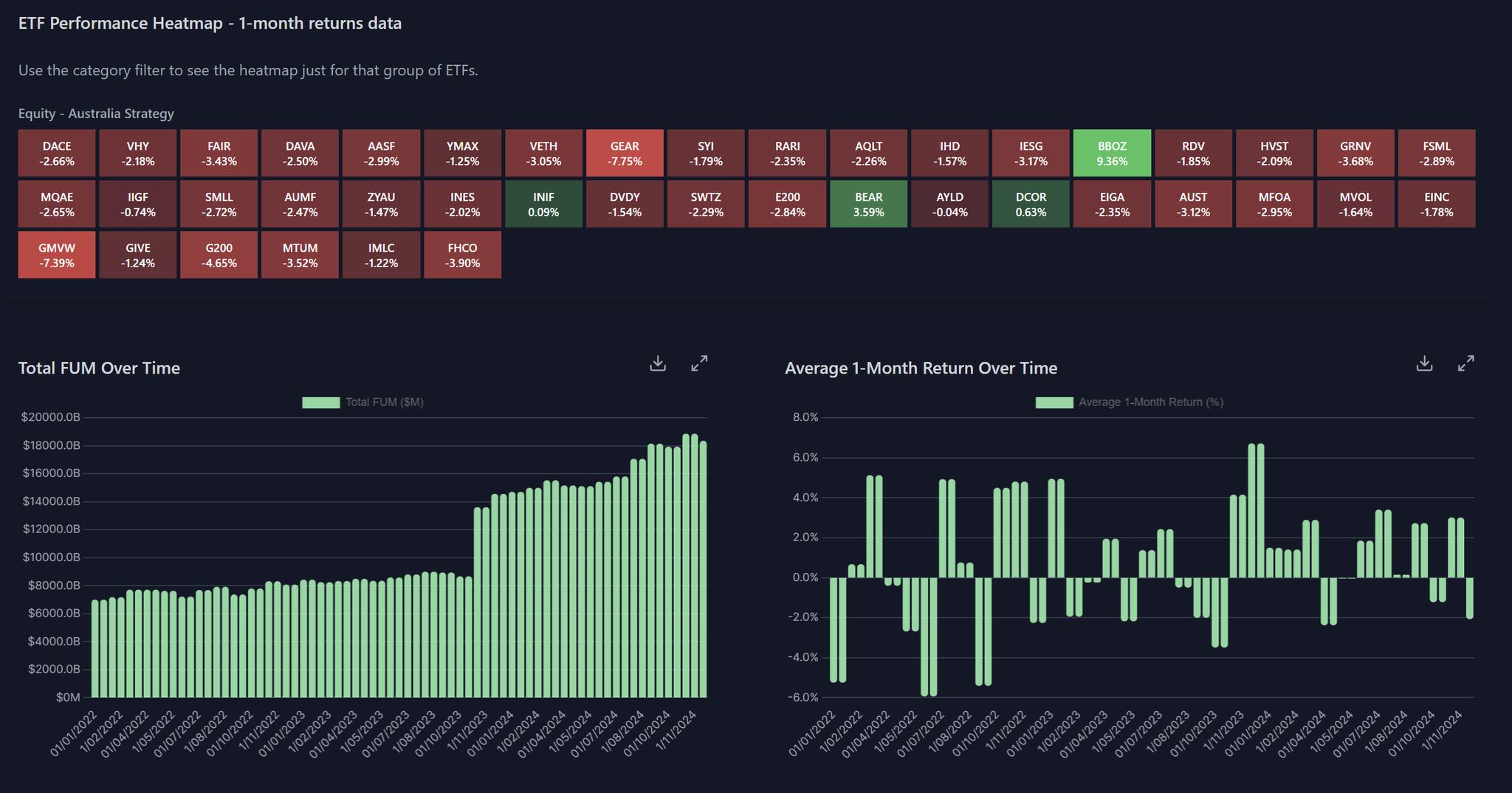The width and height of the screenshot is (1512, 793).
Task: Download the Total FUM Over Time chart
Action: coord(658,363)
